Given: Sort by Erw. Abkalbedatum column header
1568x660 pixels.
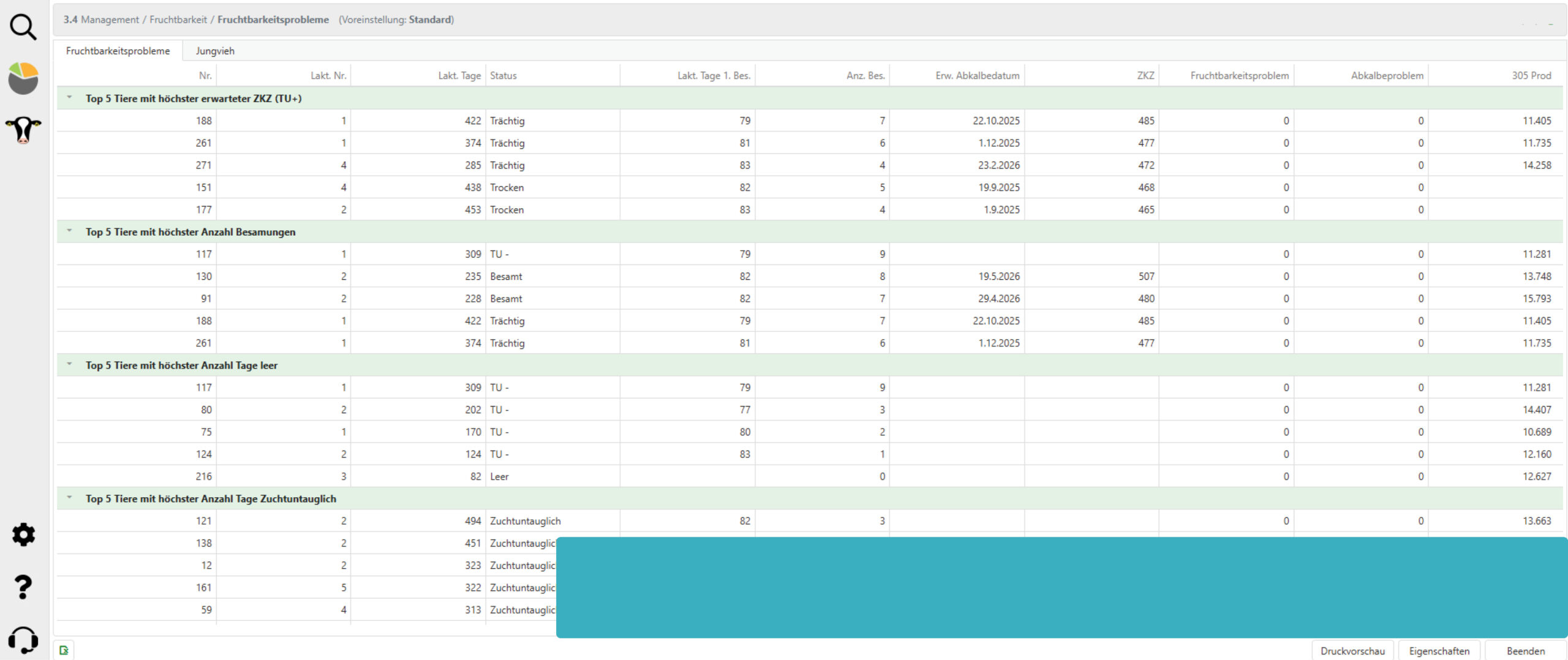Looking at the screenshot, I should (x=977, y=76).
